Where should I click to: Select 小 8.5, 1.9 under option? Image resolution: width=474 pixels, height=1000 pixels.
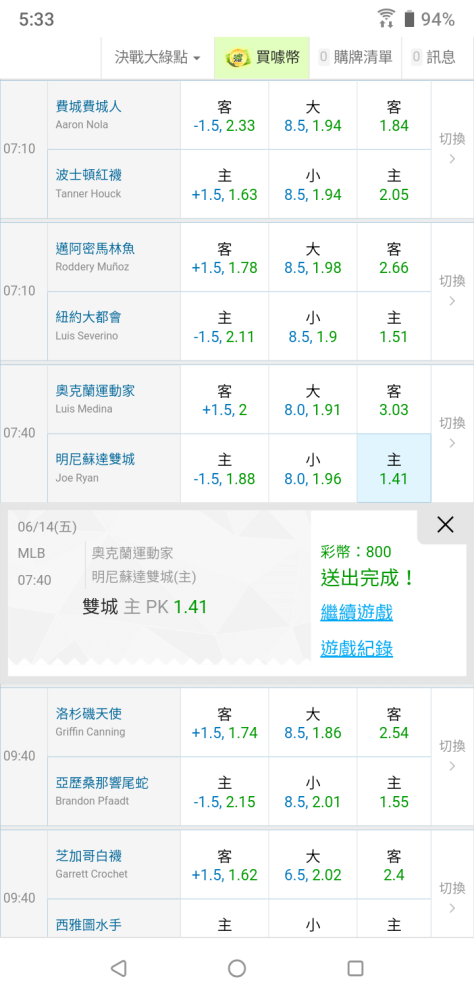tap(313, 327)
